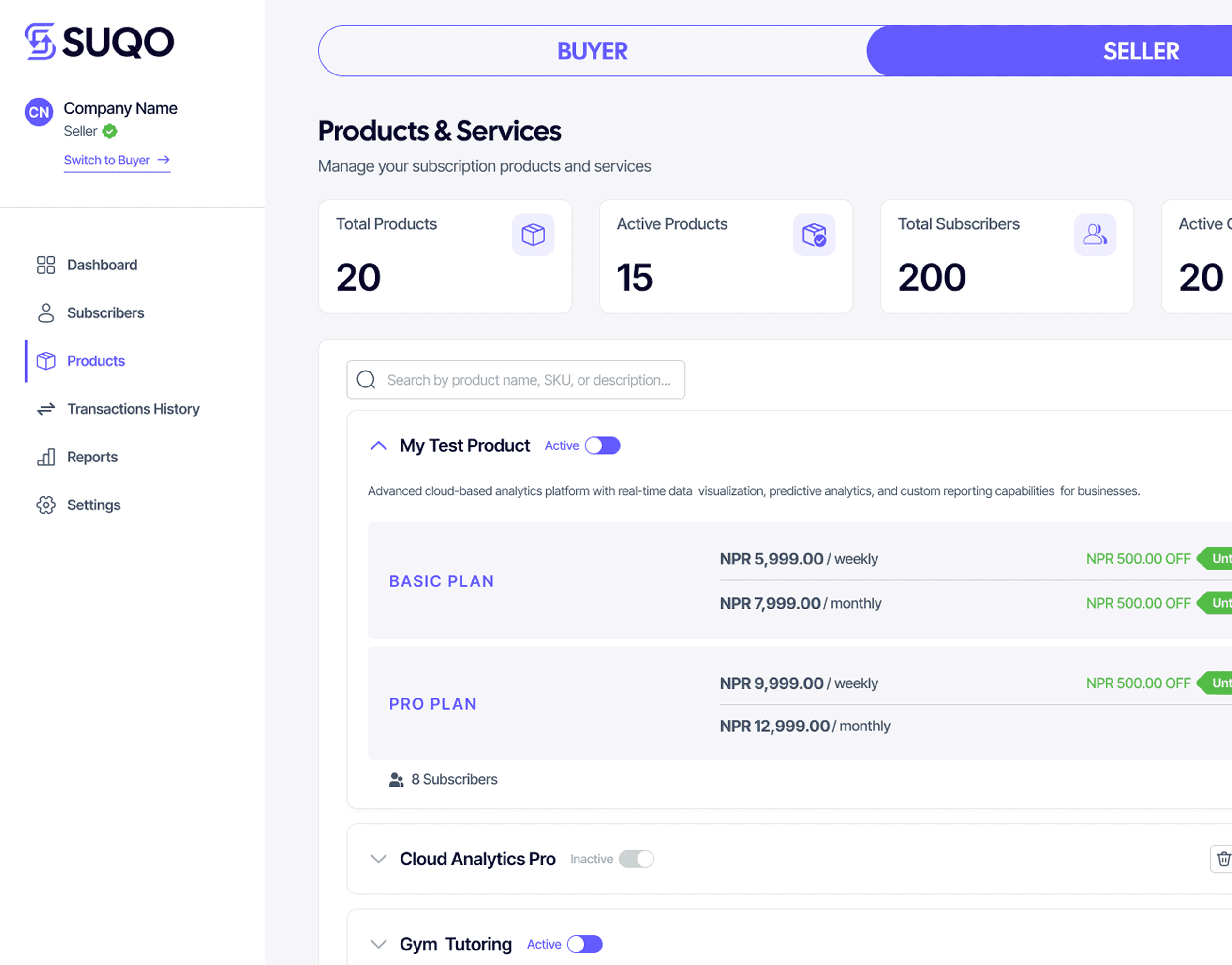Click the Subscribers person icon in sidebar
Image resolution: width=1232 pixels, height=965 pixels.
(46, 313)
